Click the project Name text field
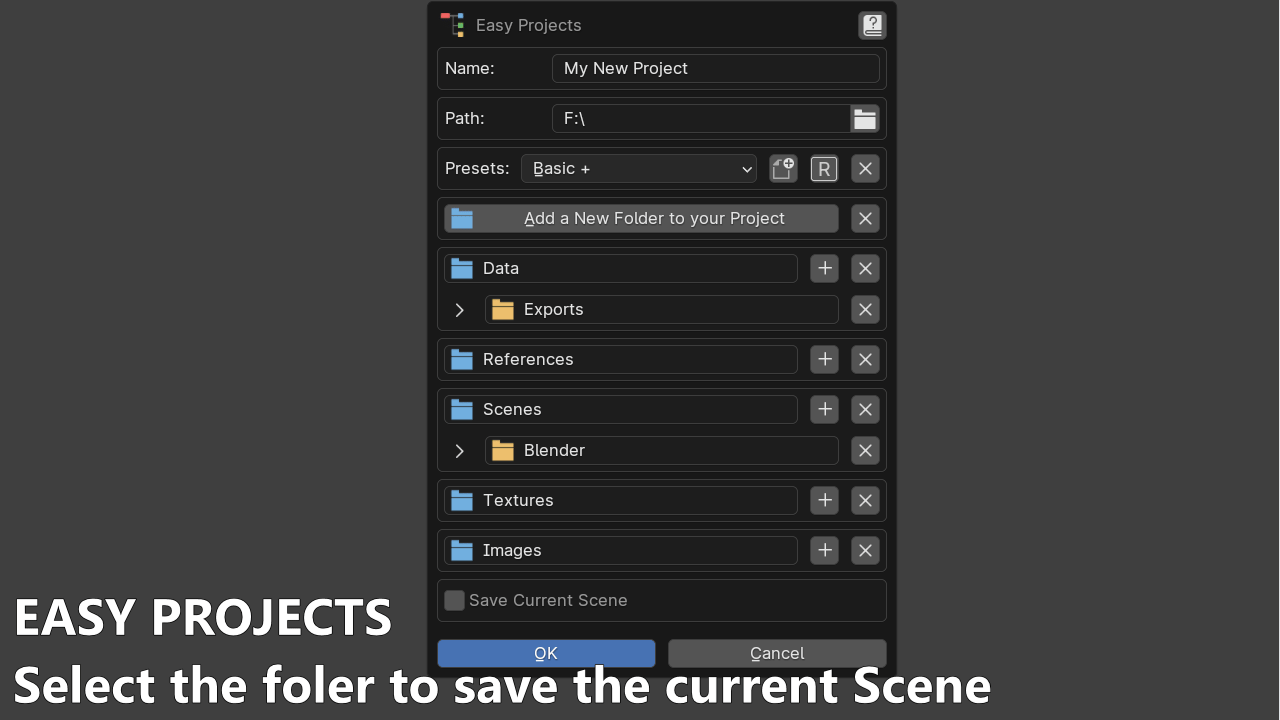The image size is (1280, 720). 715,68
